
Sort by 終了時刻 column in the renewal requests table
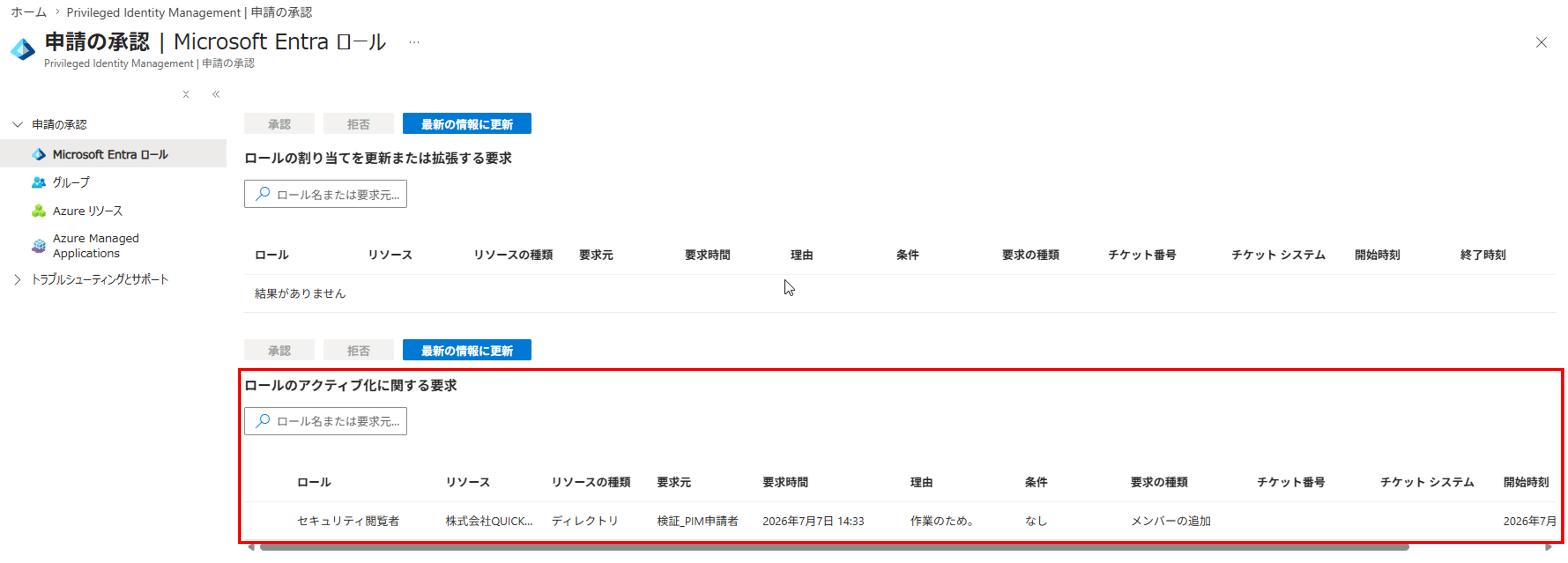click(1483, 255)
